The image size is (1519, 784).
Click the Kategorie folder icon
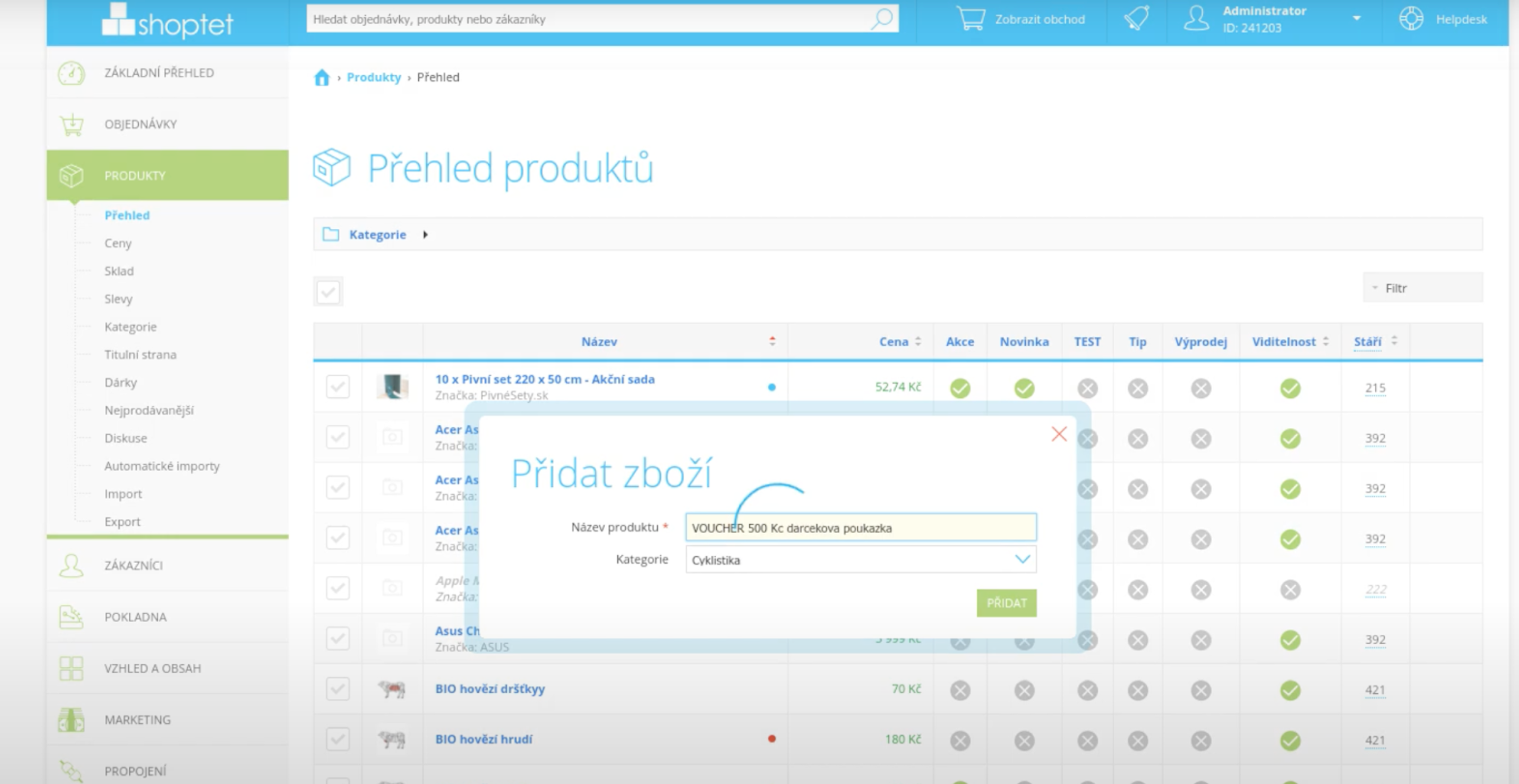tap(331, 235)
